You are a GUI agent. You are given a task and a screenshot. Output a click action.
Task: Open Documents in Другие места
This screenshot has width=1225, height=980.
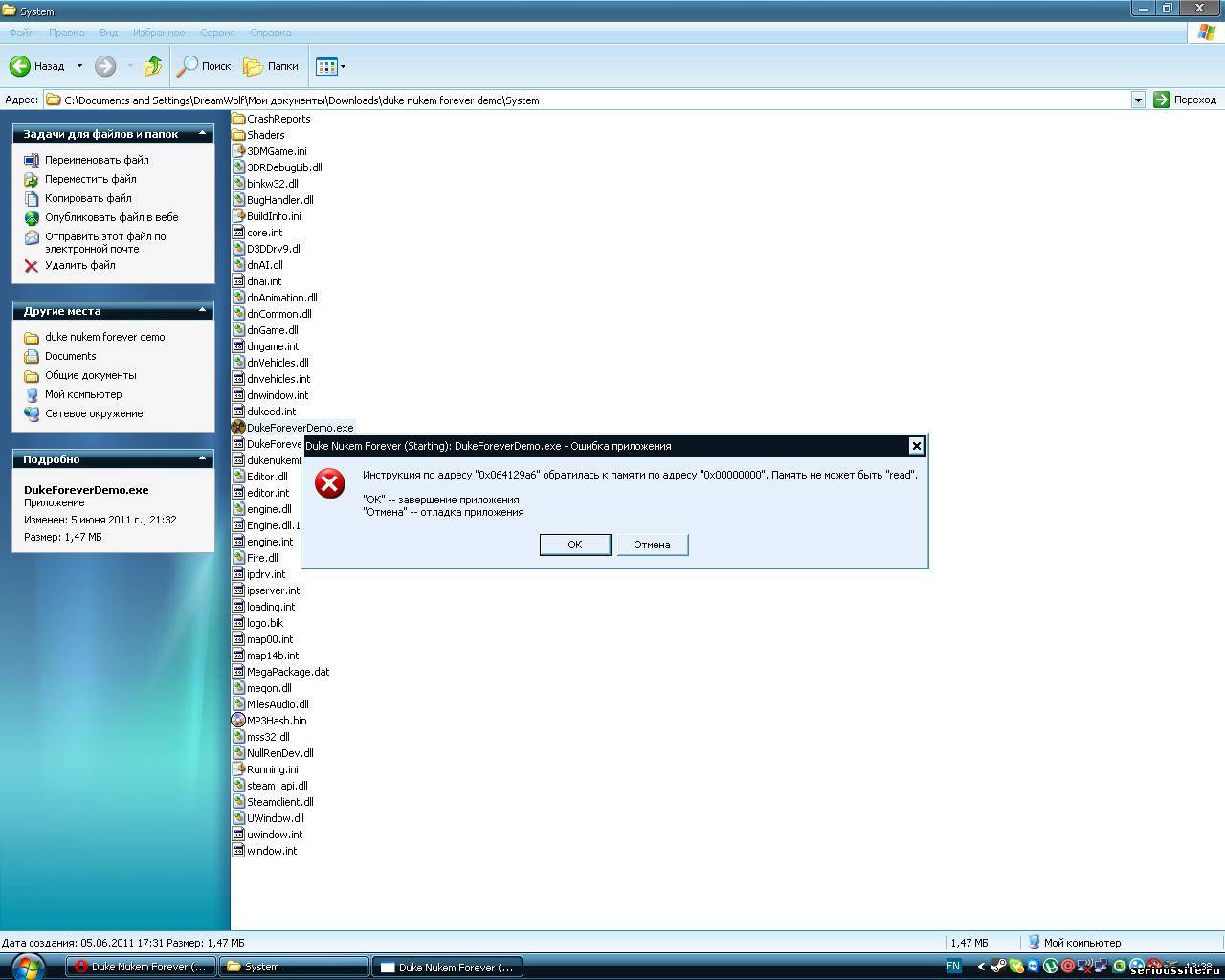(x=70, y=356)
